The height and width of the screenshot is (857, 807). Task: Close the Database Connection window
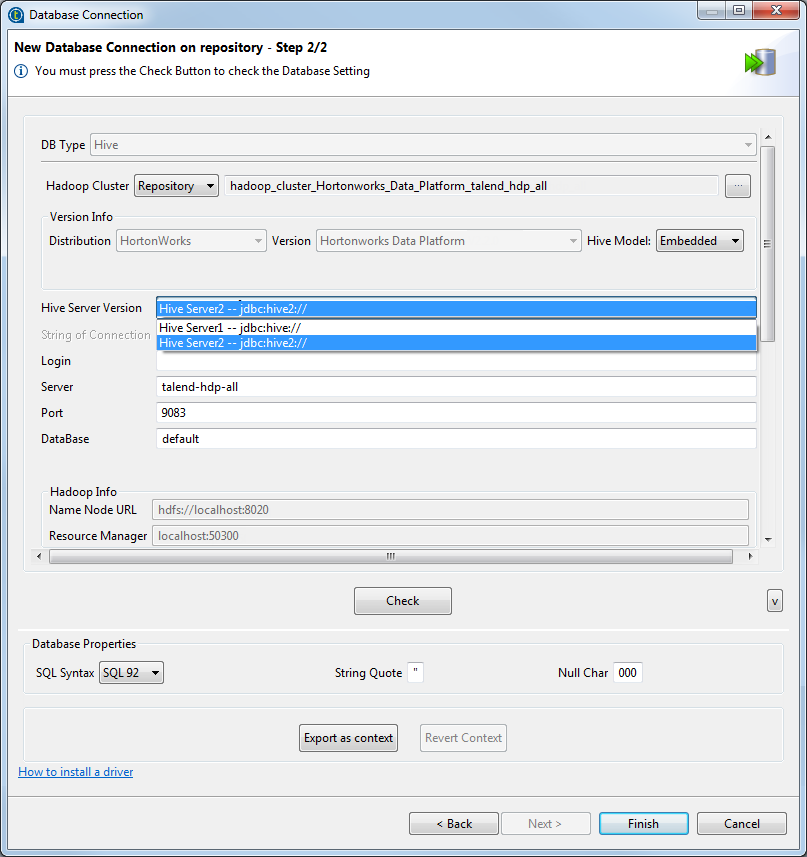(x=776, y=11)
